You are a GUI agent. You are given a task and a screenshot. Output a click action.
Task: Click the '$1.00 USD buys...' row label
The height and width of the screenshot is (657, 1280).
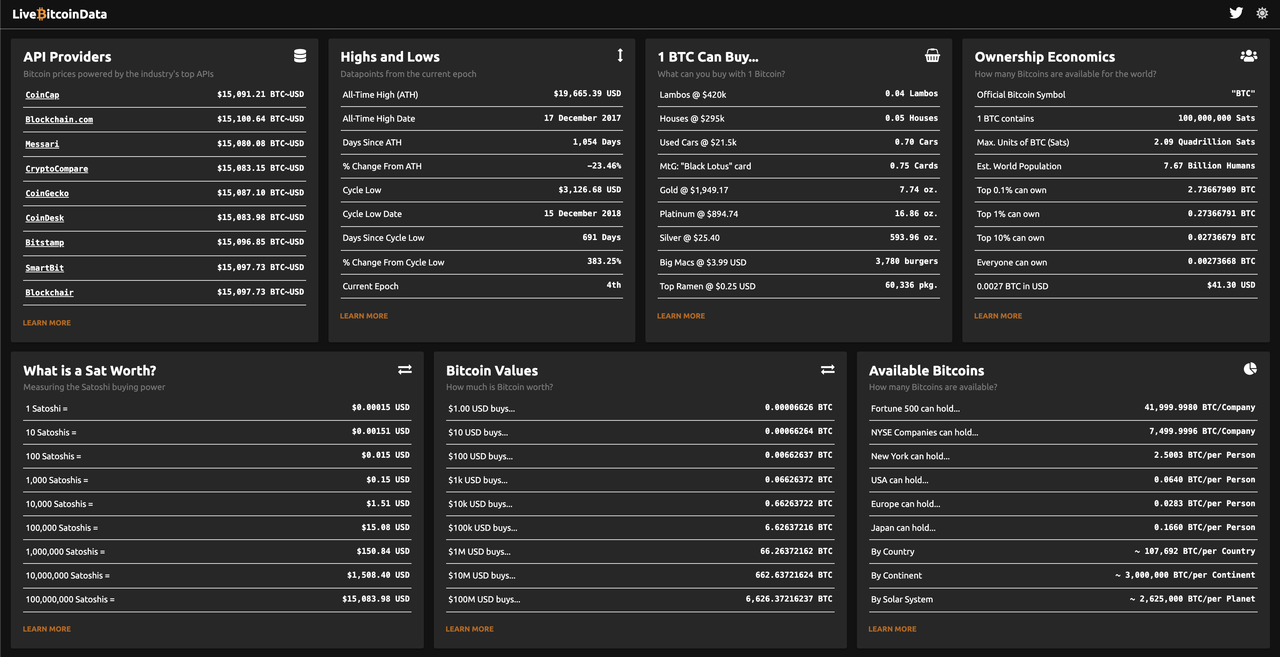point(482,408)
